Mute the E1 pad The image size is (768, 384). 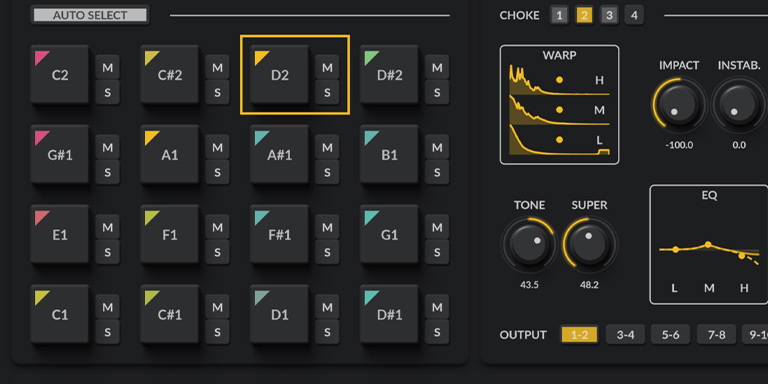coord(107,227)
